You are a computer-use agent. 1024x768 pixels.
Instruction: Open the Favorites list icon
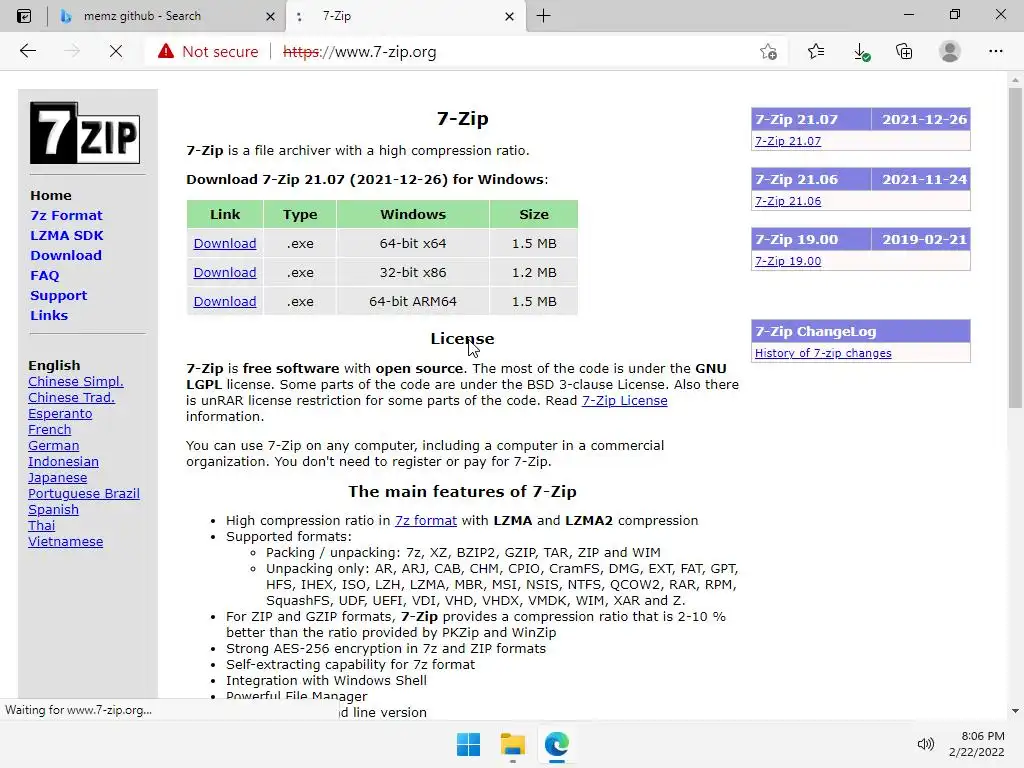(x=816, y=51)
